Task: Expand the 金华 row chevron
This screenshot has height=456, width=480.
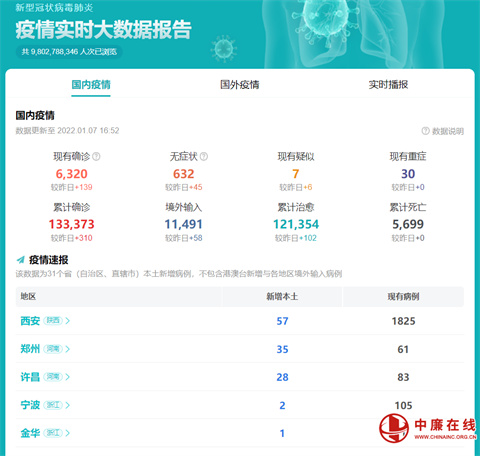Action: (x=68, y=433)
